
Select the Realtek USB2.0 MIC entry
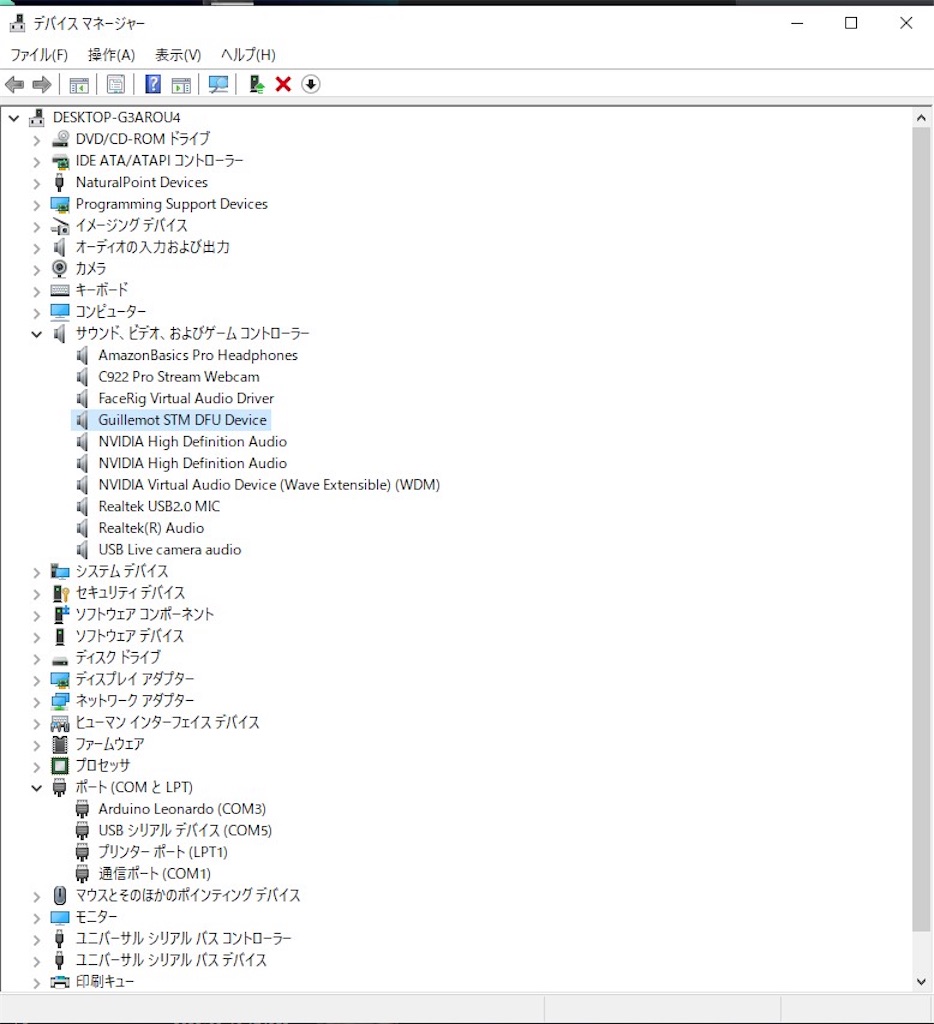[x=159, y=506]
